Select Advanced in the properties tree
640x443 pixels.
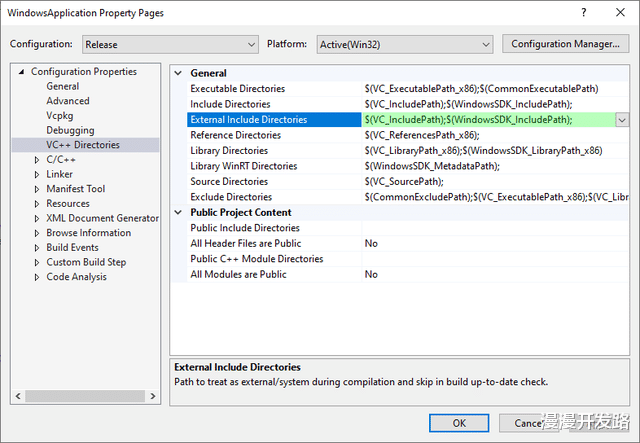[68, 101]
